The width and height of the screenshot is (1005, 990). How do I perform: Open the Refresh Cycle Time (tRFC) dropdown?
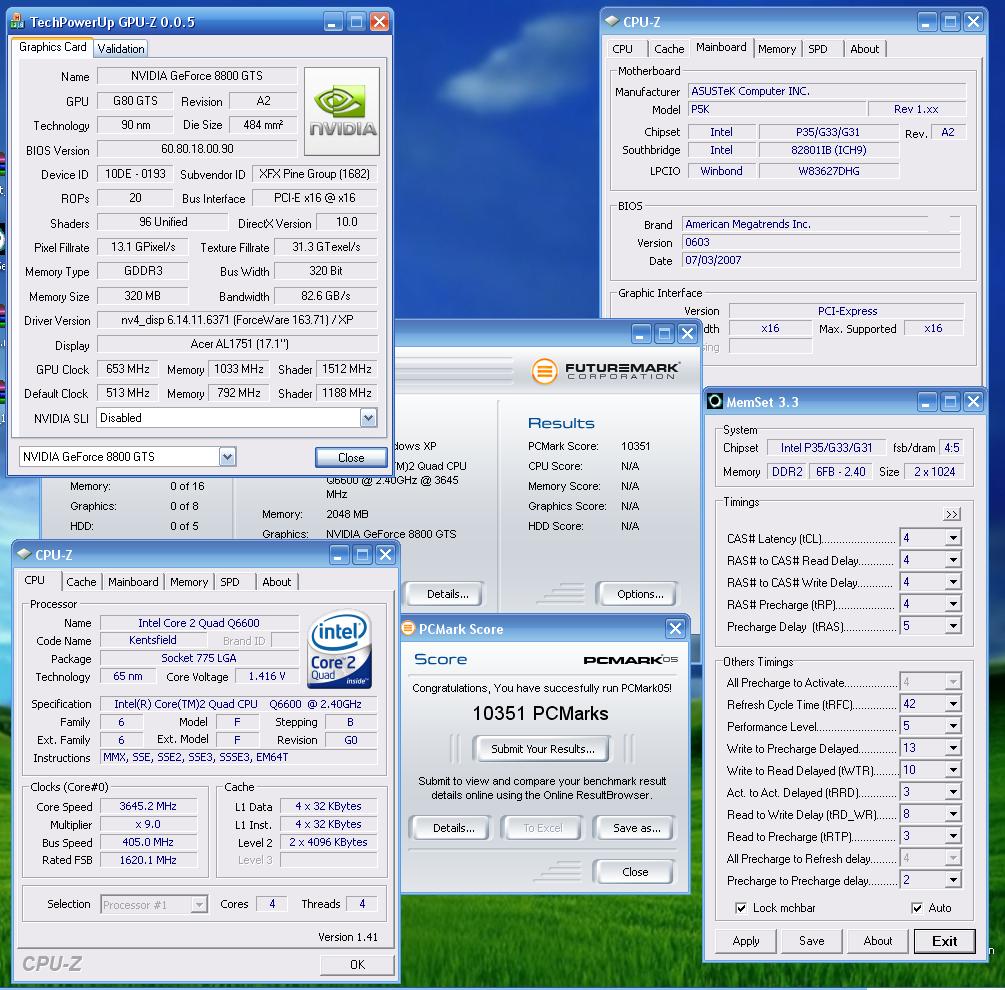click(953, 704)
